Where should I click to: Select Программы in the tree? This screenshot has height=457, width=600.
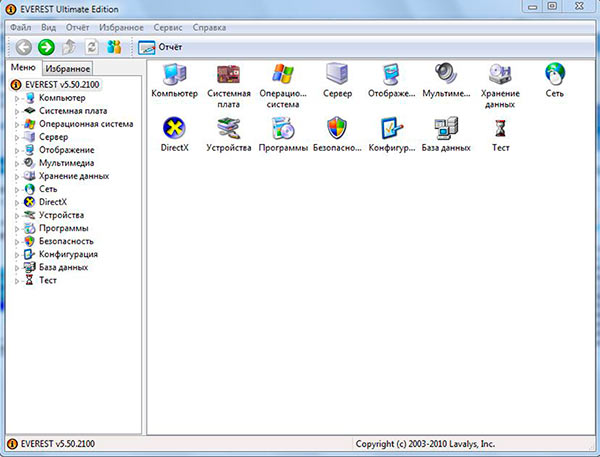point(64,228)
